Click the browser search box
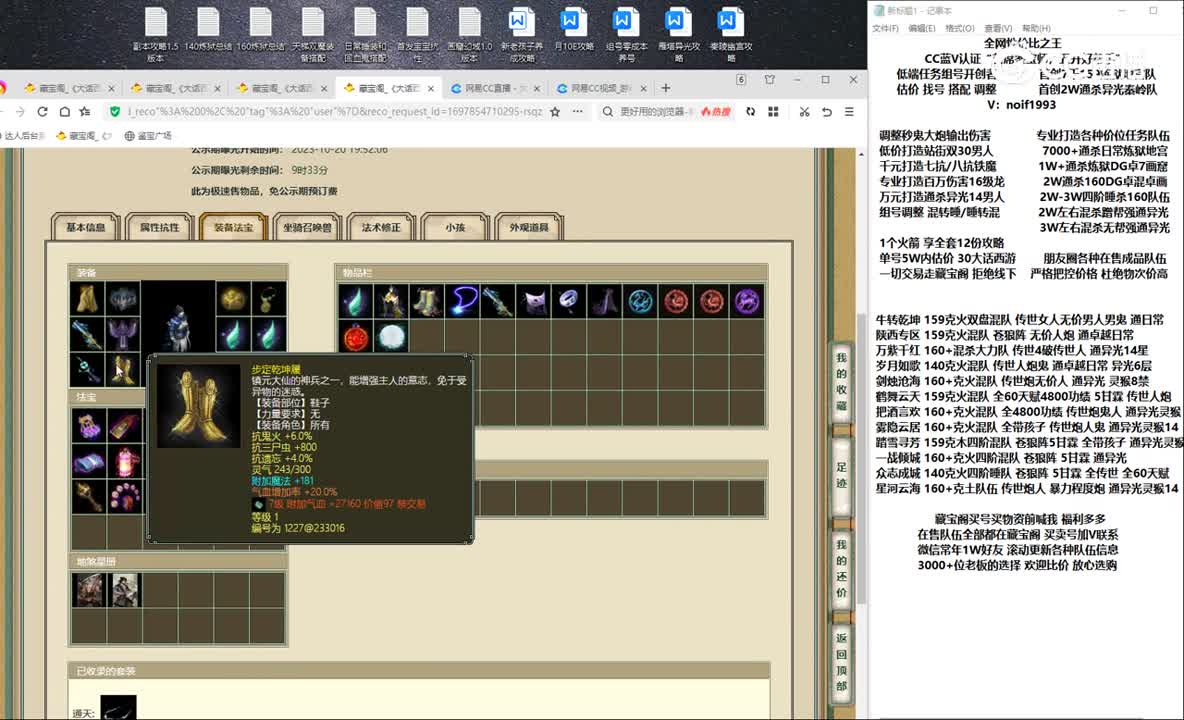Image resolution: width=1184 pixels, height=720 pixels. point(653,112)
